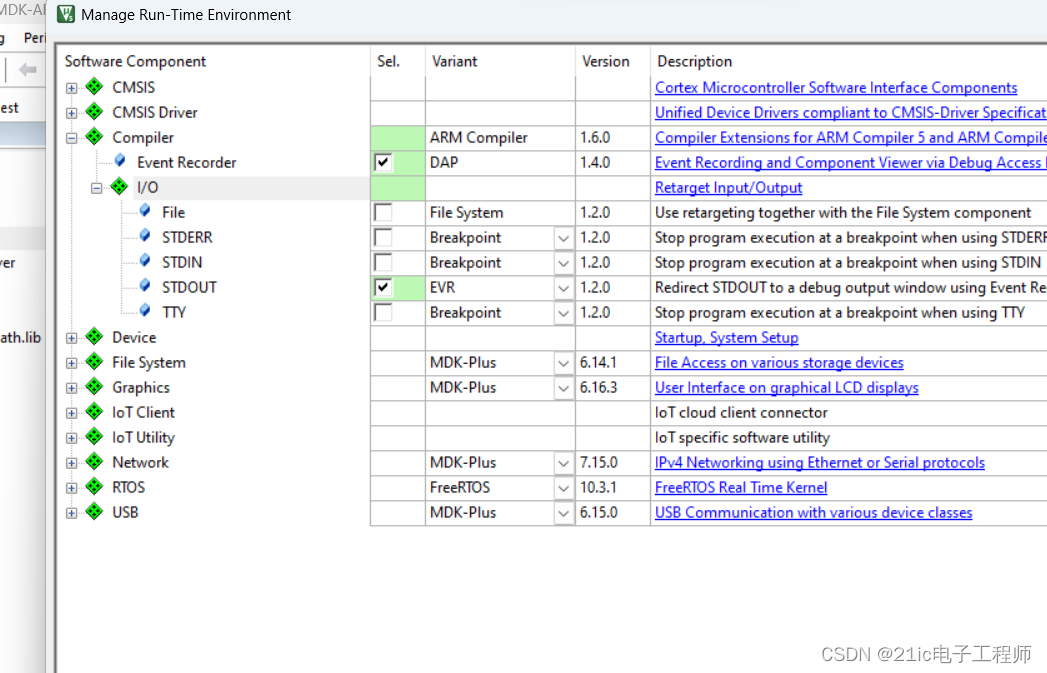Enable the STDERR component checkbox

click(383, 237)
